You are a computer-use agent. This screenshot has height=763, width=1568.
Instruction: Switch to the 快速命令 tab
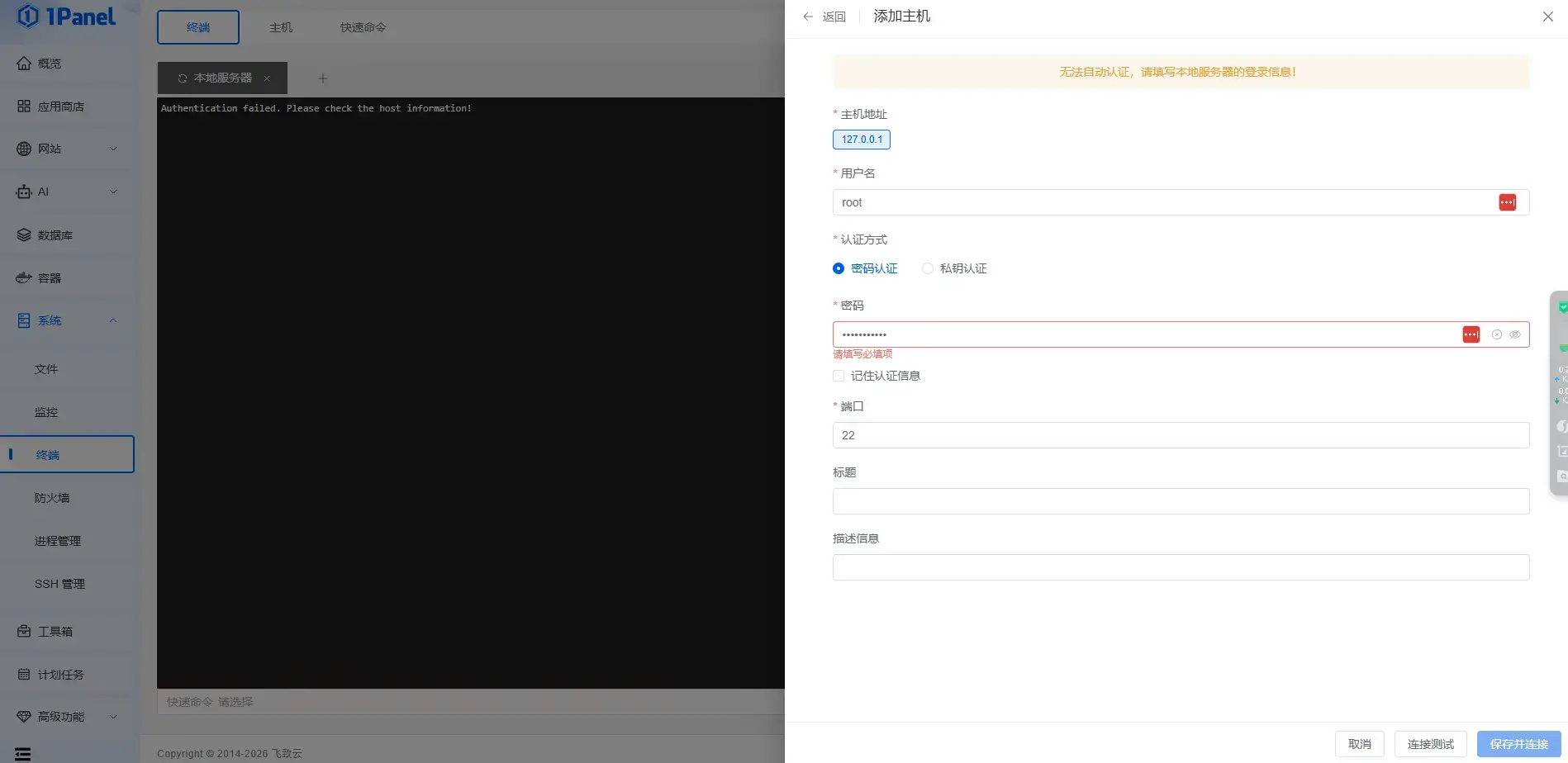tap(363, 27)
